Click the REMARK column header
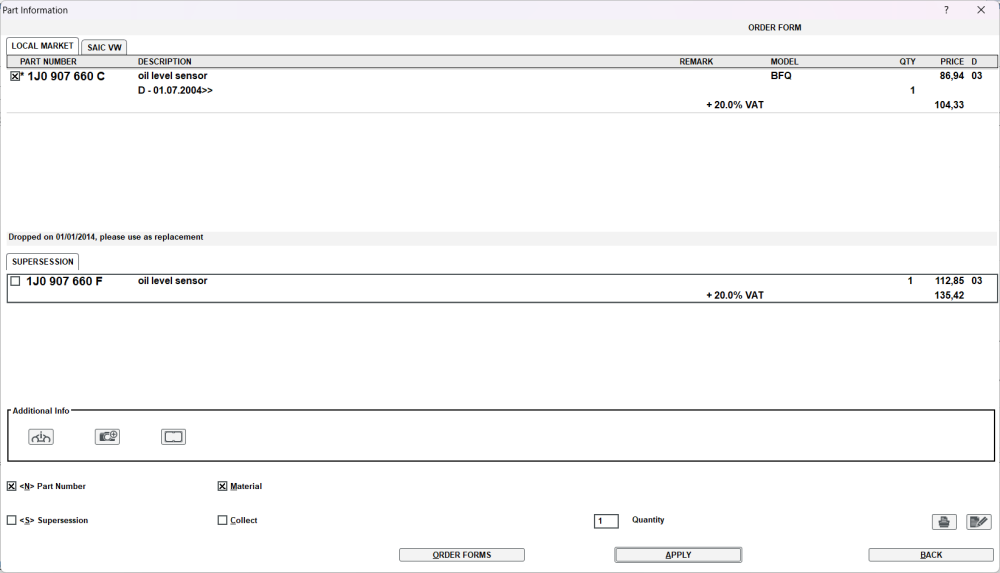This screenshot has width=1000, height=573. pos(696,62)
